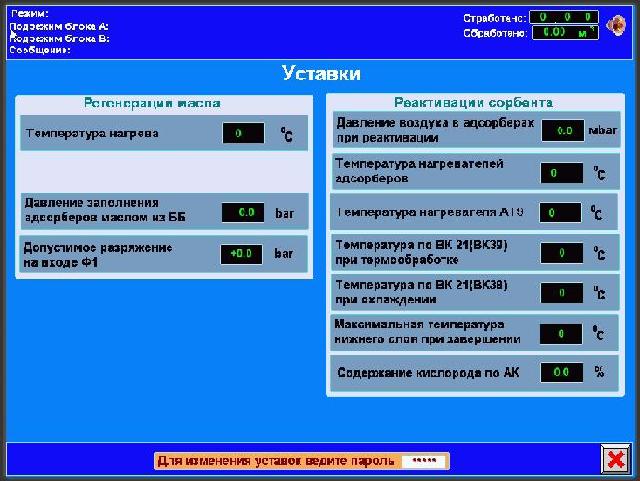Close the Уставки screen with red X
This screenshot has width=640, height=481.
pos(614,459)
